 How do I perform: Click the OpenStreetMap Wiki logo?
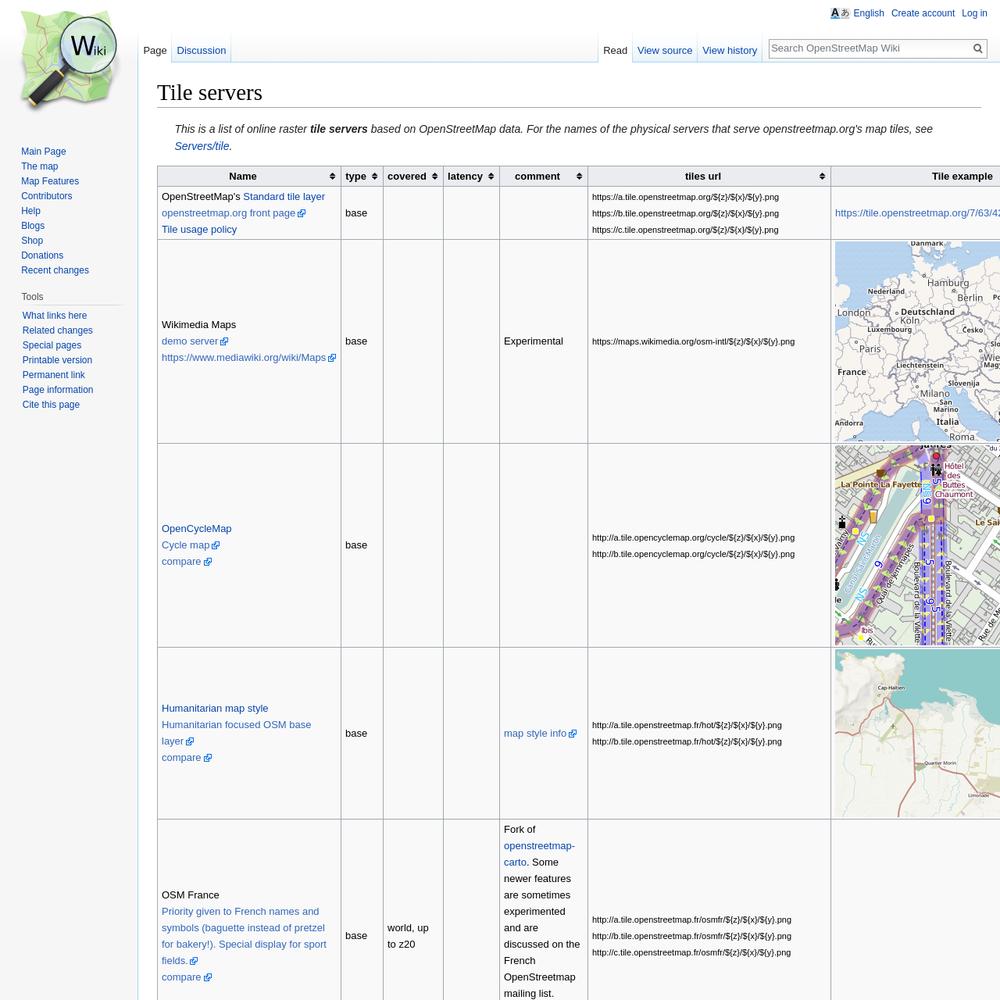(69, 59)
